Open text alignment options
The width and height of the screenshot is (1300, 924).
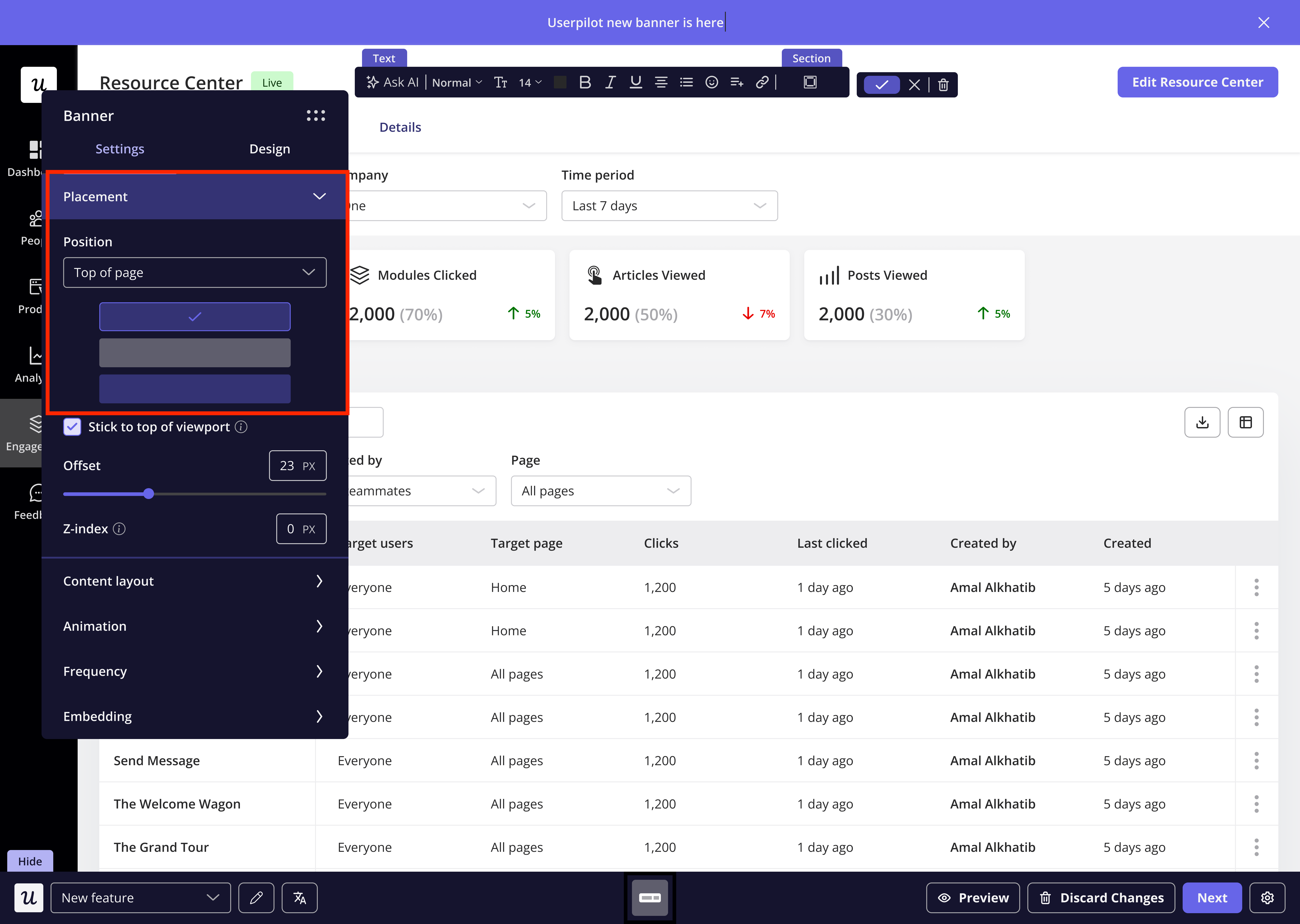[661, 83]
